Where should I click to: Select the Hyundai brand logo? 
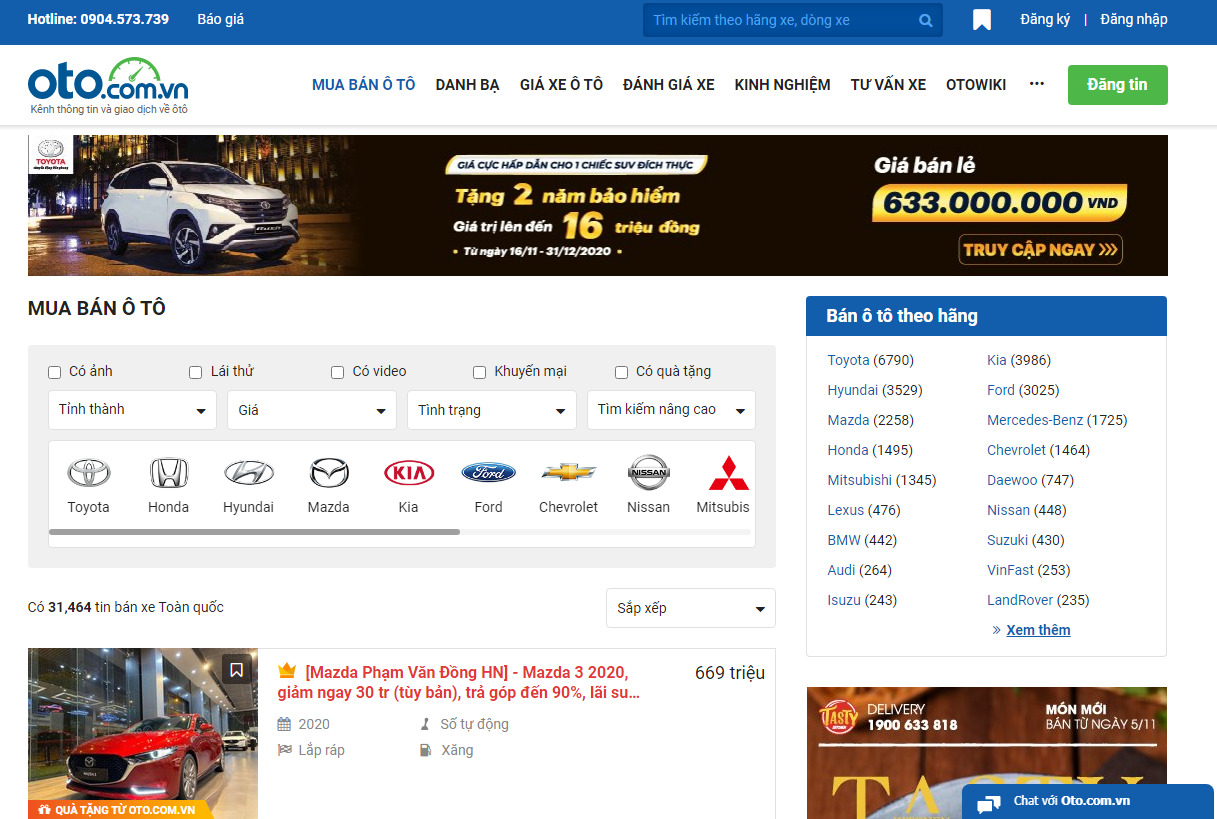coord(248,472)
